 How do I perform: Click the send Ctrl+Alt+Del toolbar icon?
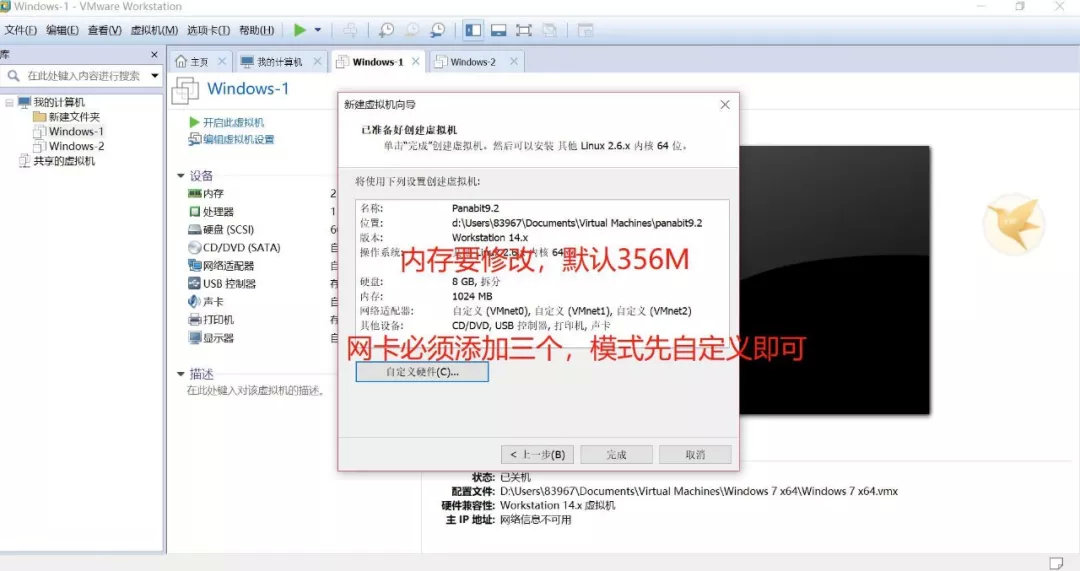pos(351,30)
